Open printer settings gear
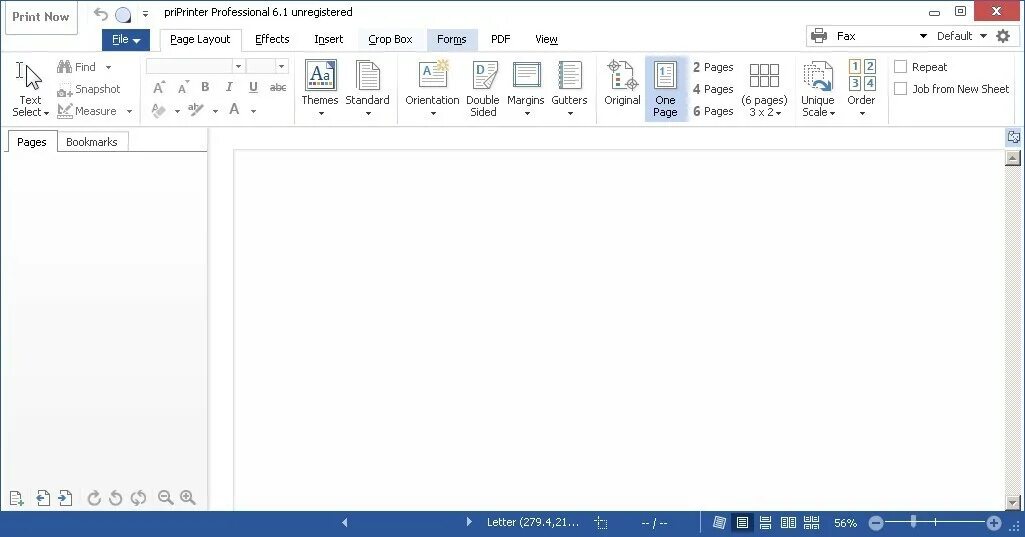Screen dimensions: 1025x537 [1003, 37]
